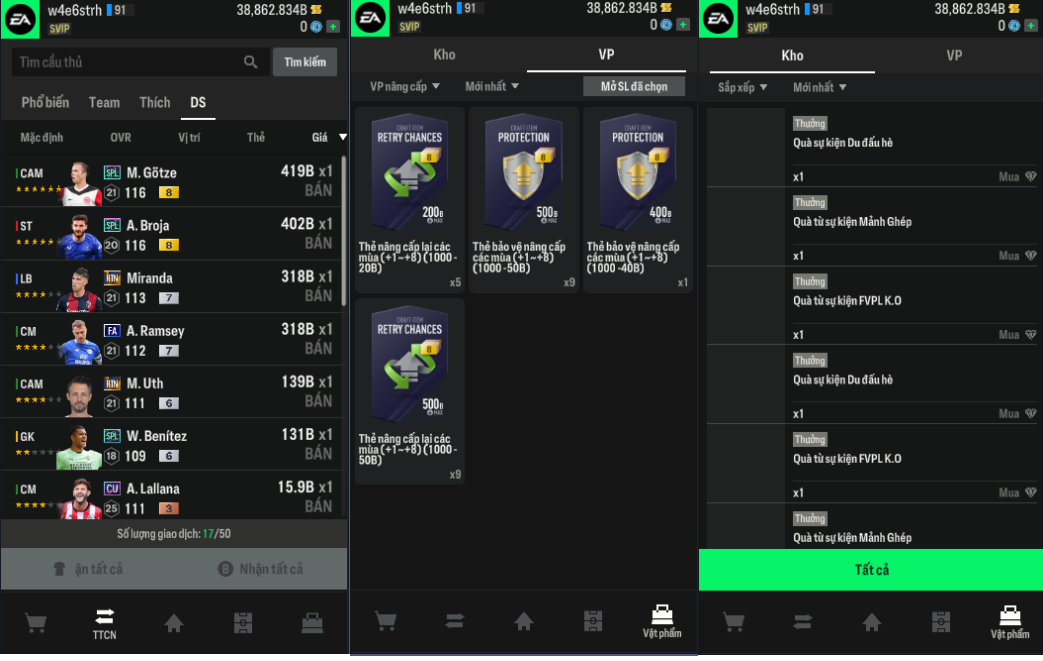1043x661 pixels.
Task: Open TTCN transfer market icon
Action: pyautogui.click(x=104, y=624)
